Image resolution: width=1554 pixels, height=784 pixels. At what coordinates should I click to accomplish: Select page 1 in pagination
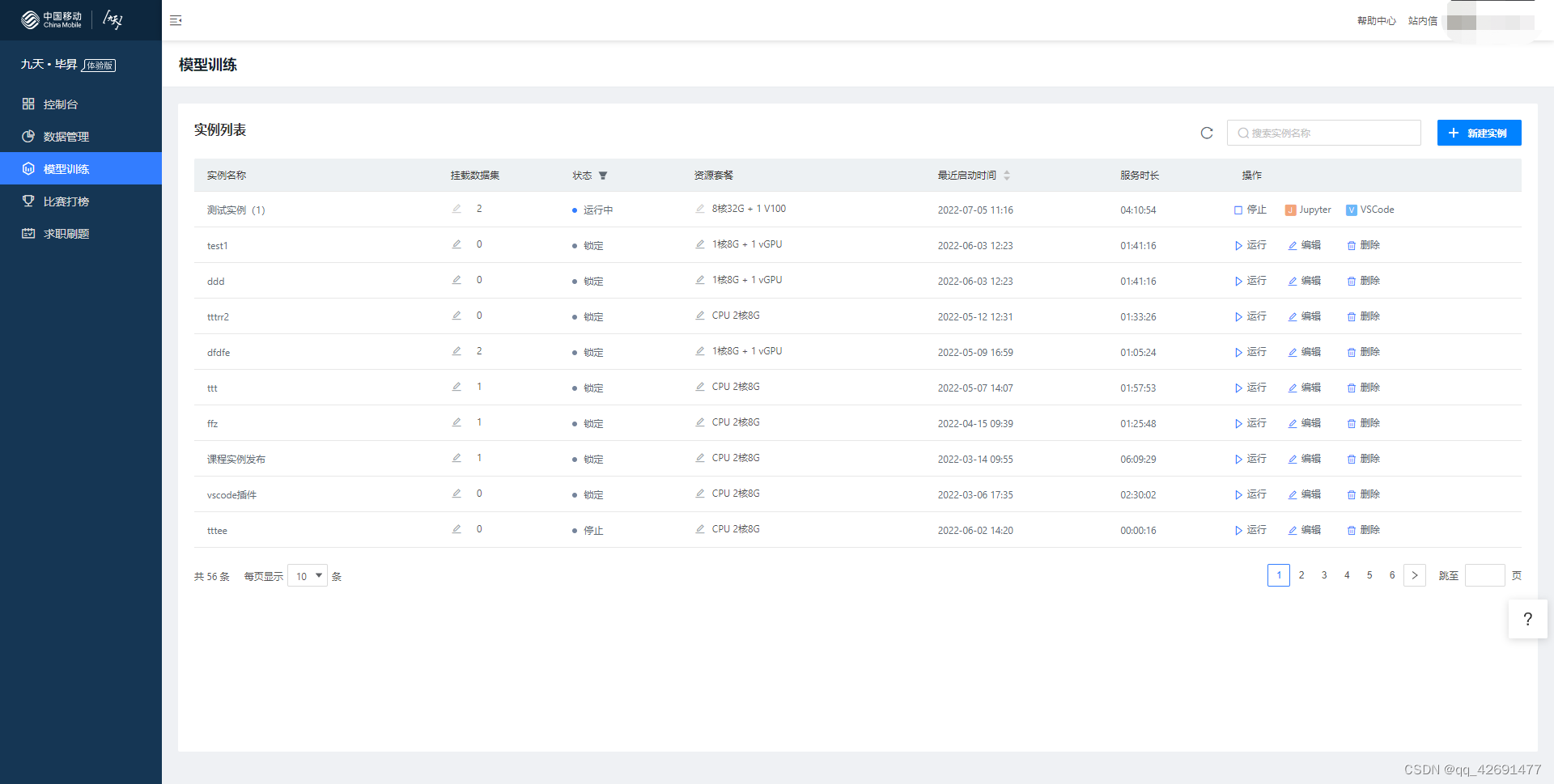point(1279,575)
